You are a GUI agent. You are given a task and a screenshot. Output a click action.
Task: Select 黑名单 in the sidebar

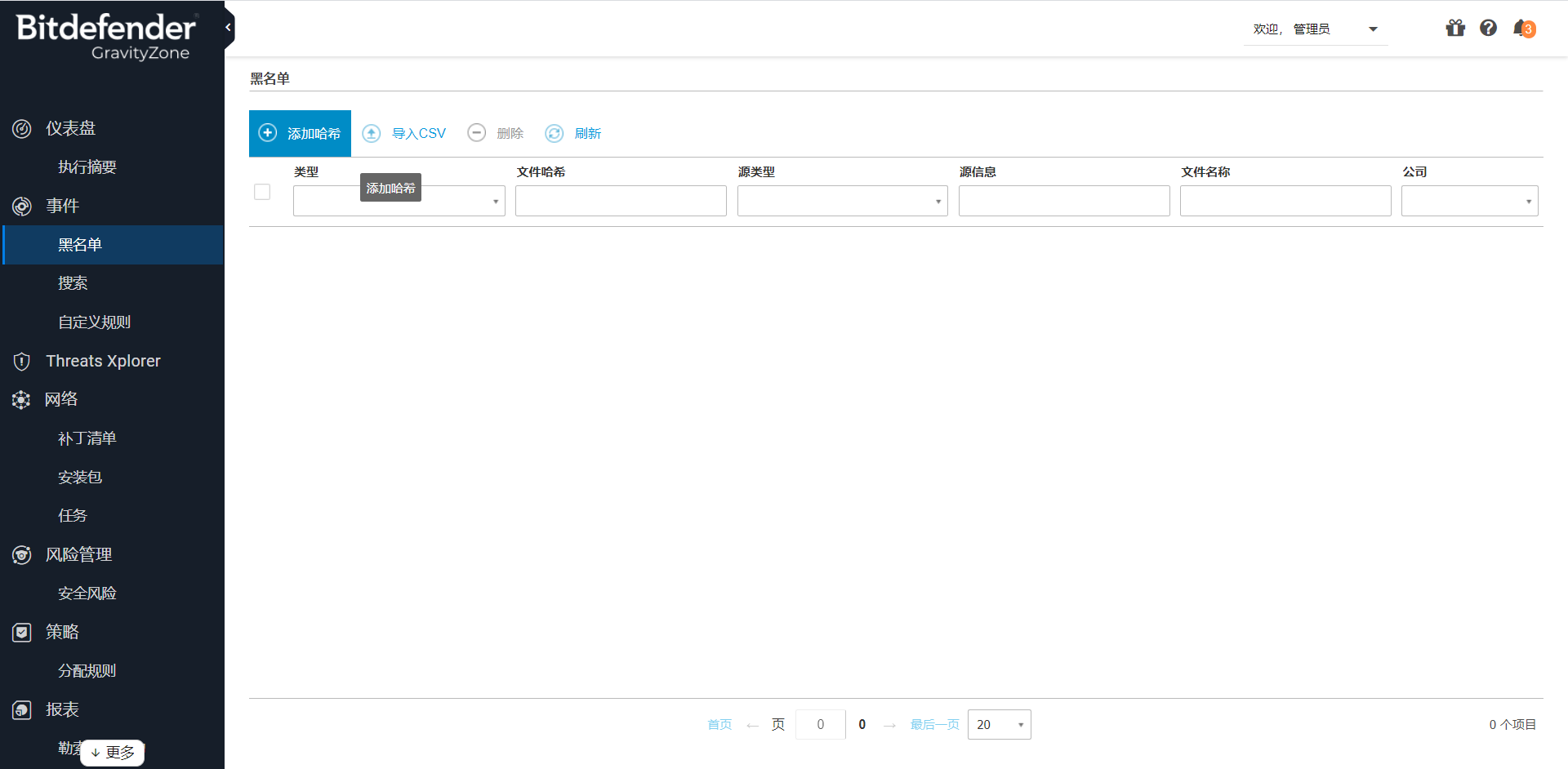tap(113, 245)
